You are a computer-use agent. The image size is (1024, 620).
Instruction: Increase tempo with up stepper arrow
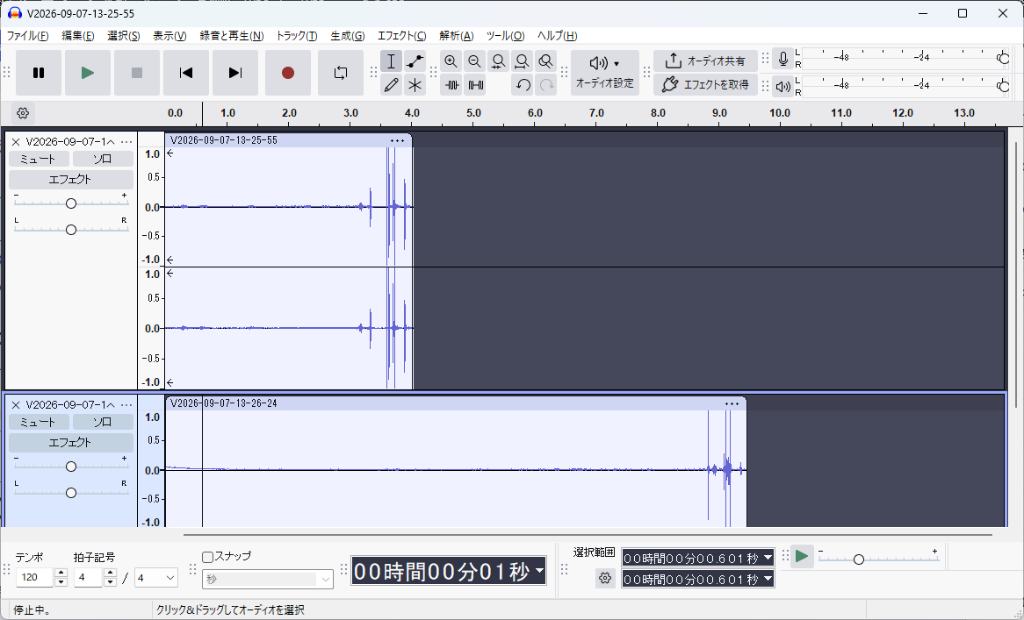[x=61, y=573]
